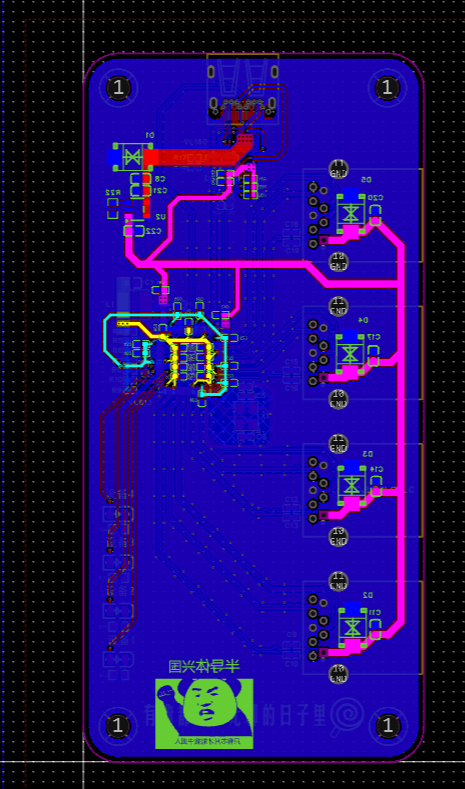Image resolution: width=465 pixels, height=789 pixels.
Task: Select the D5 diode footprint
Action: (351, 212)
